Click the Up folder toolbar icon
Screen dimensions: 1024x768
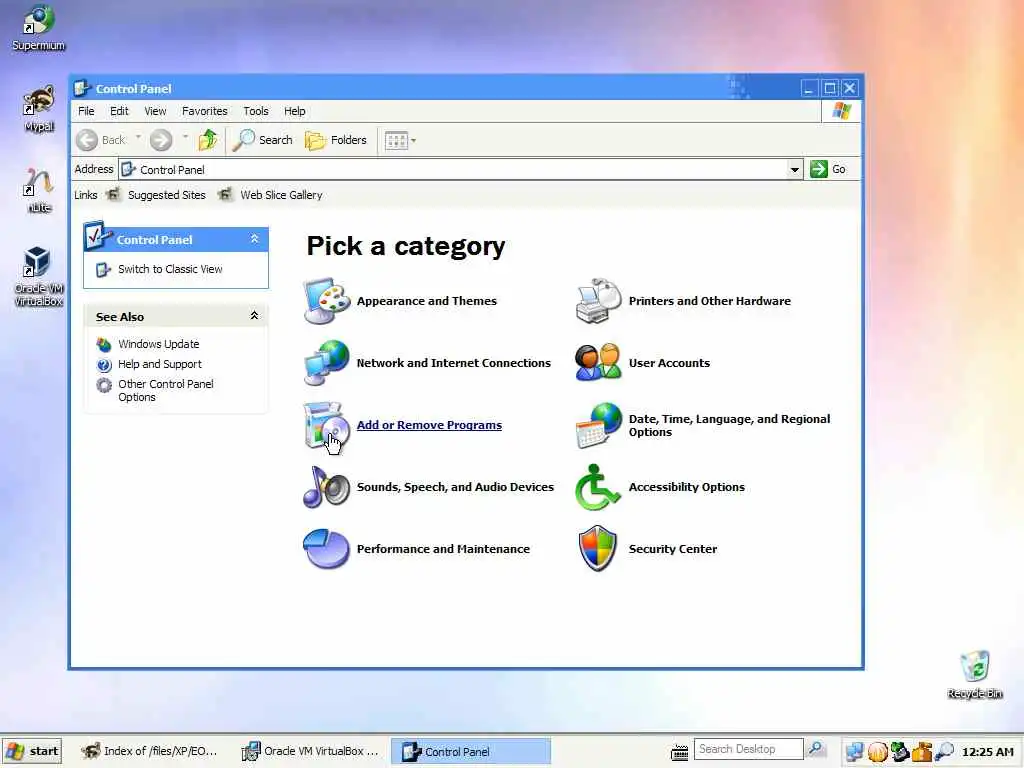208,140
